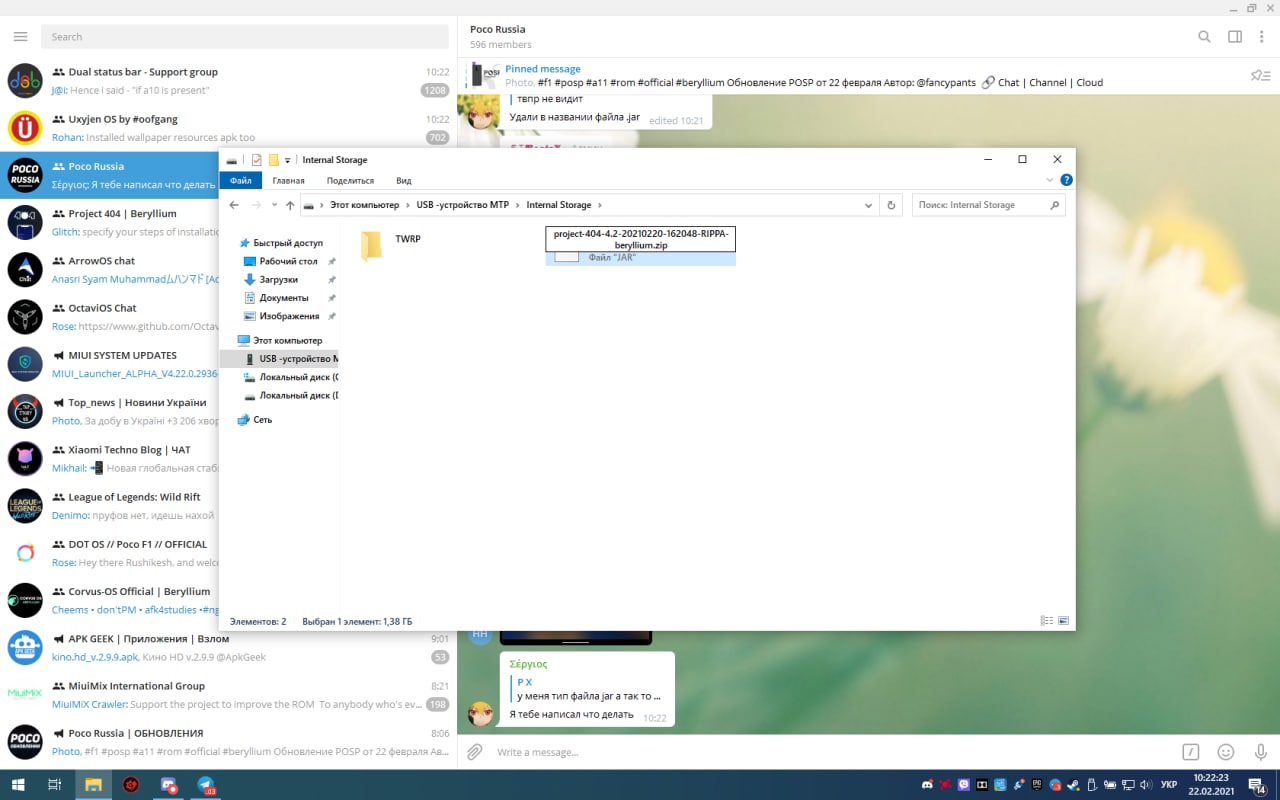Open Xiaomi Techno Blog | ЧАТ

pos(110,459)
